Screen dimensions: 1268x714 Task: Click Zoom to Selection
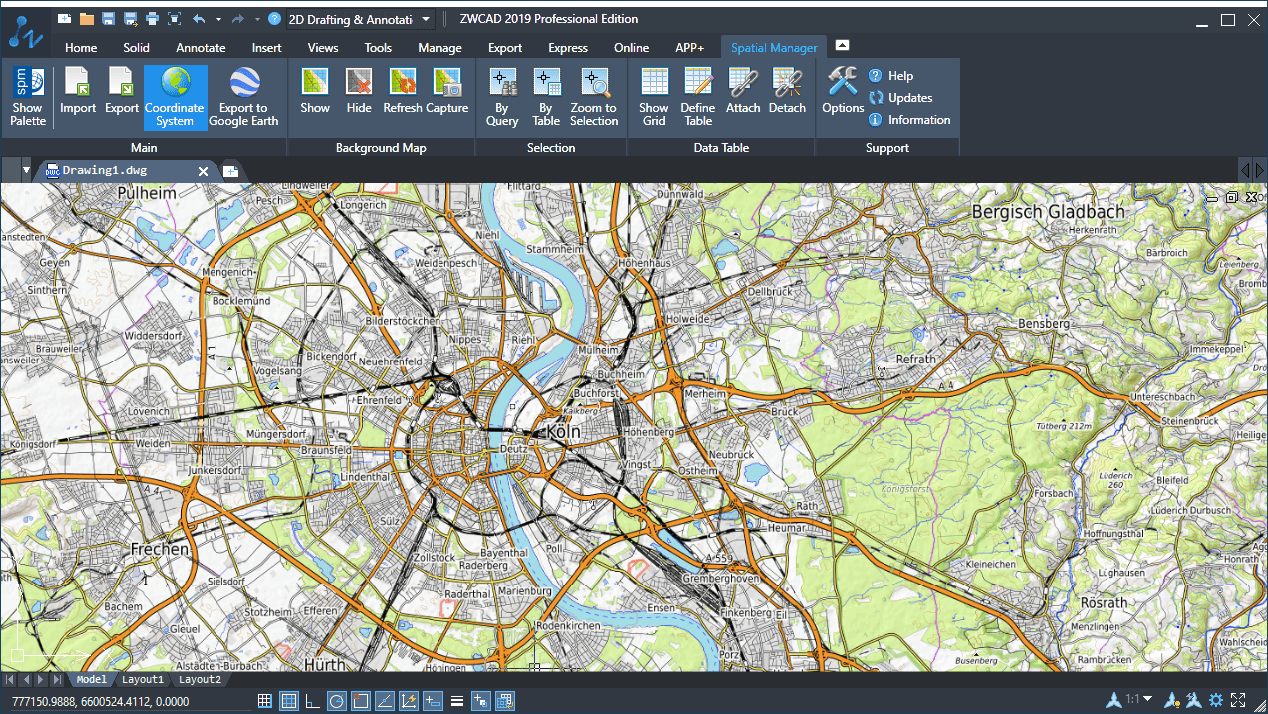coord(594,98)
